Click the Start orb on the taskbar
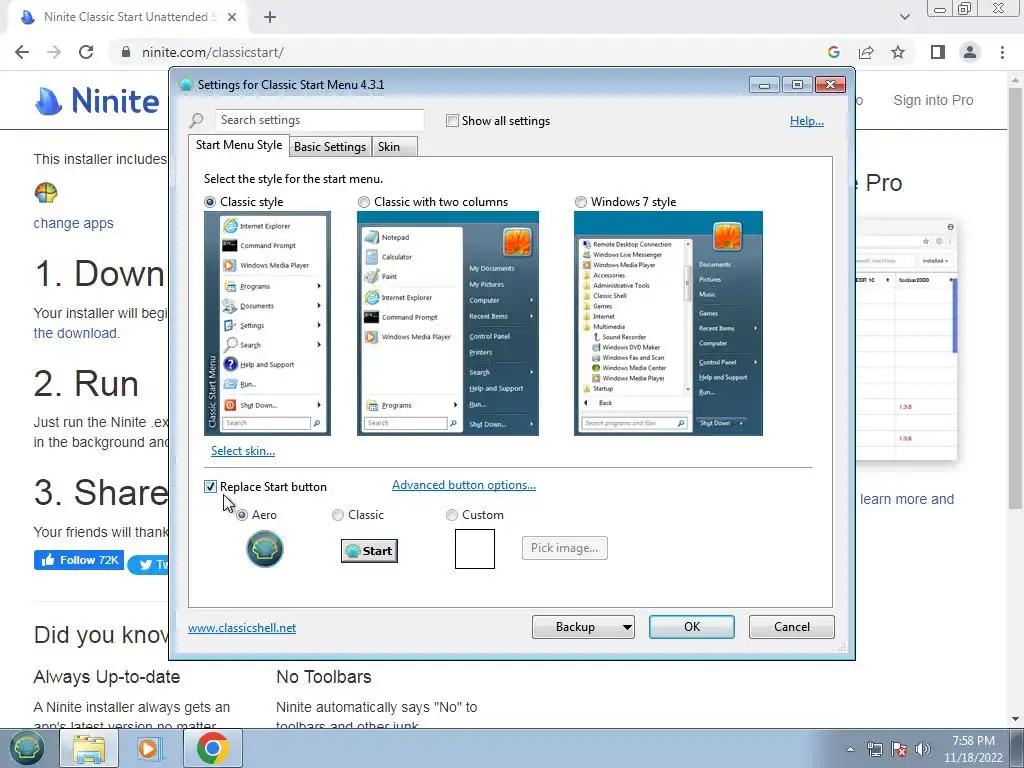 tap(26, 748)
